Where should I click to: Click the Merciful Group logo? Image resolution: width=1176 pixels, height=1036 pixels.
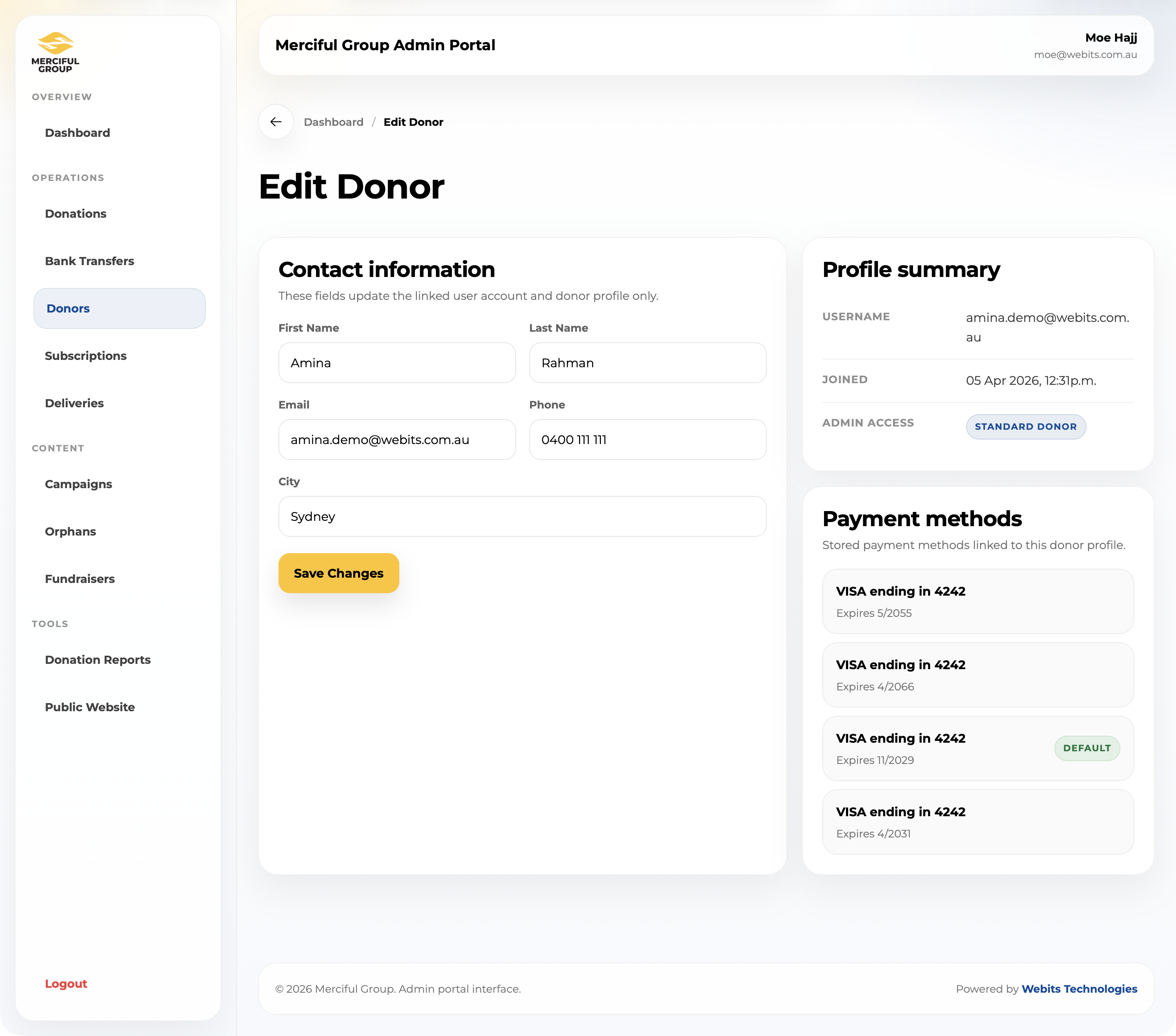pyautogui.click(x=55, y=52)
